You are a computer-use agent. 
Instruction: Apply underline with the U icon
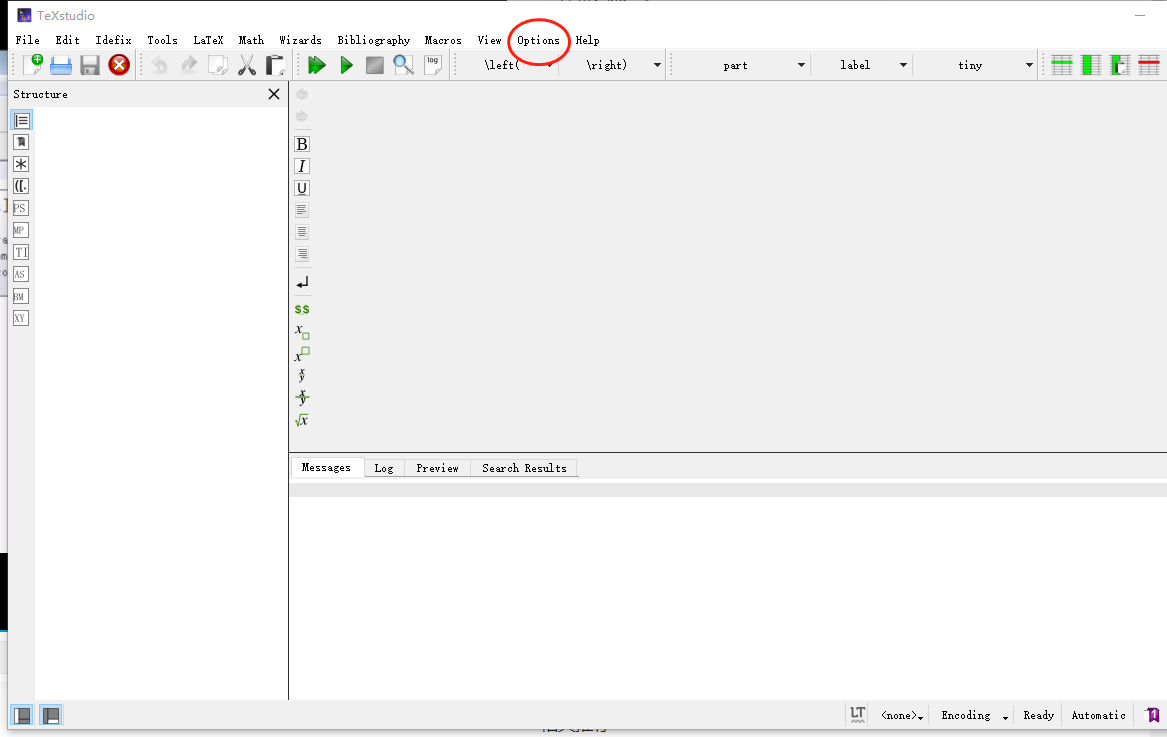(x=301, y=188)
